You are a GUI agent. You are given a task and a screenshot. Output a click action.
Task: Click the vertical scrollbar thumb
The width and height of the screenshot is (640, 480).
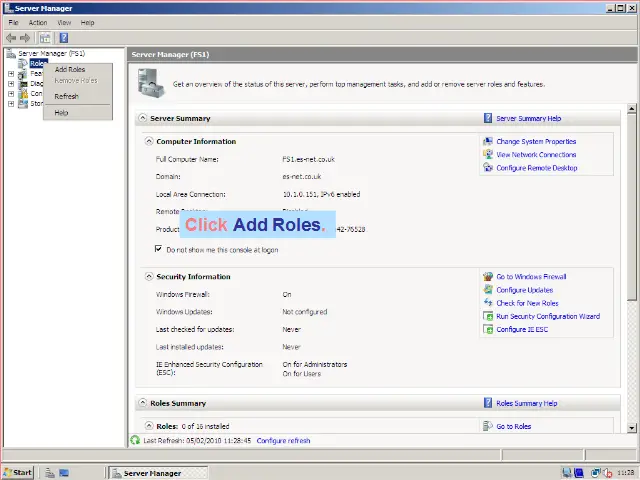631,207
